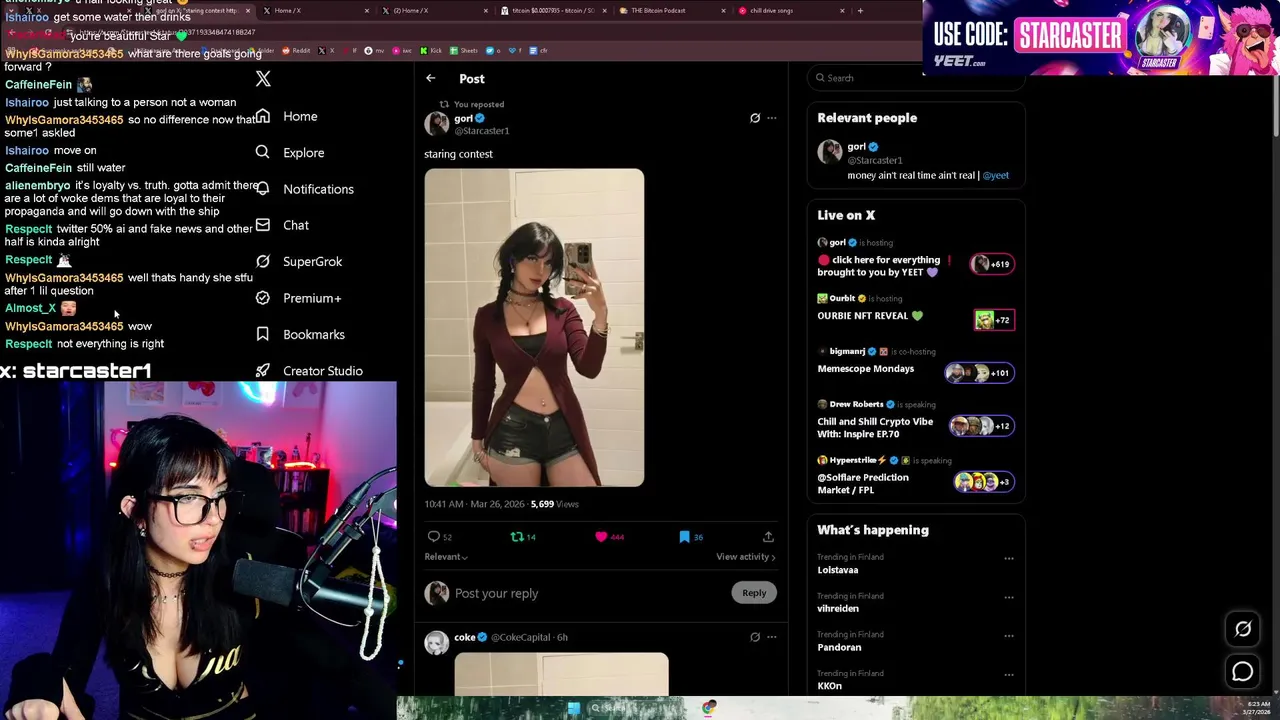Open the trending topic Pandoran
The image size is (1280, 720).
tap(839, 648)
